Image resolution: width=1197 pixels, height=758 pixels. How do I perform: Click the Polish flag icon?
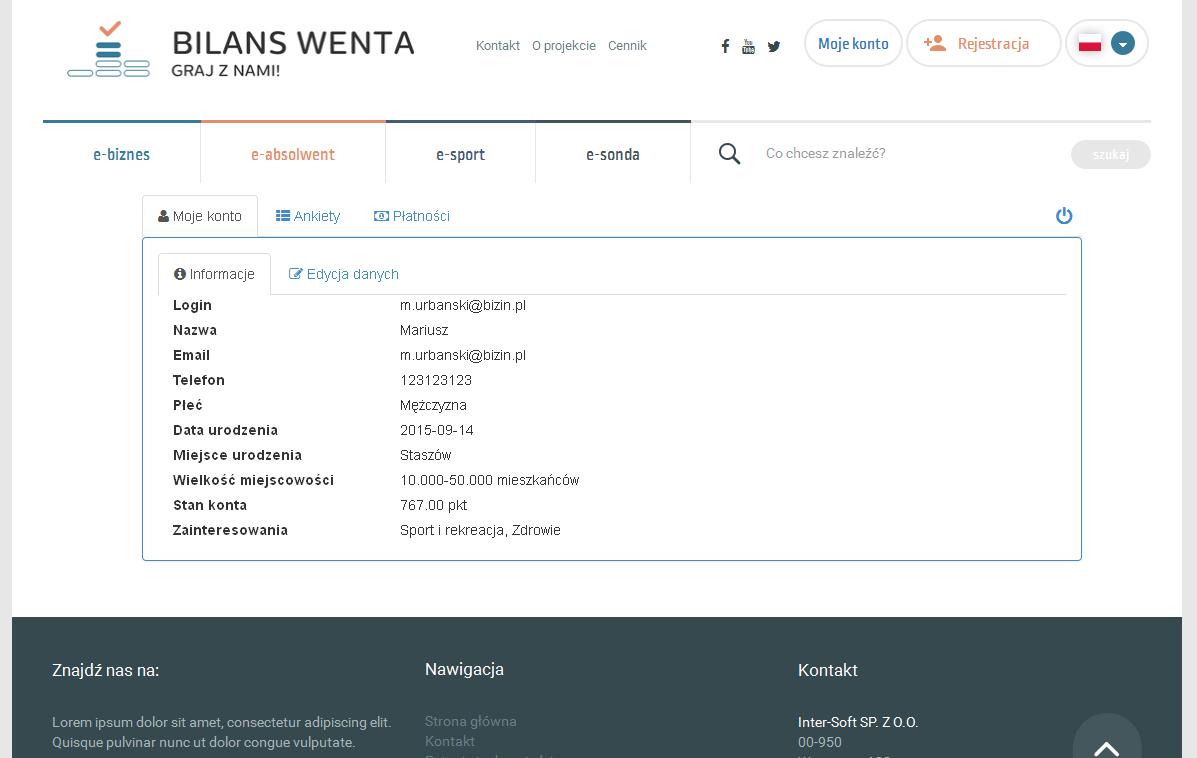click(1090, 44)
